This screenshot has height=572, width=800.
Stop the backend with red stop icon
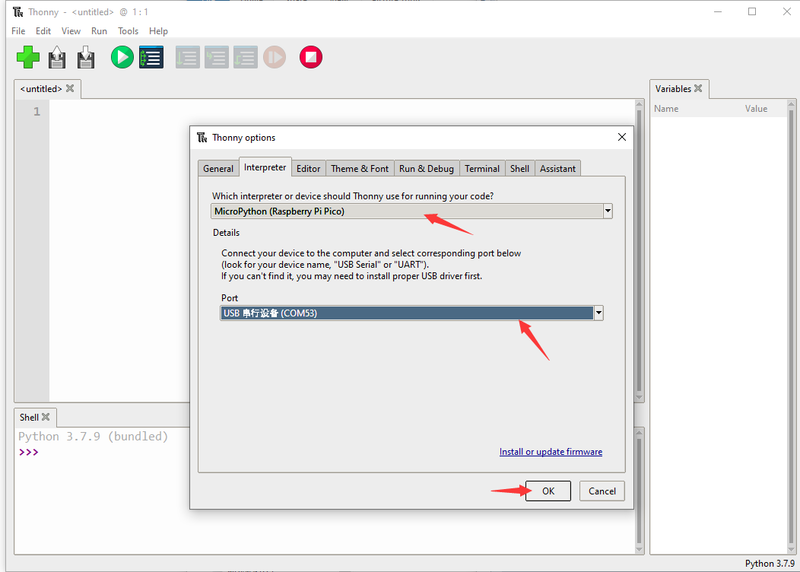click(x=311, y=57)
